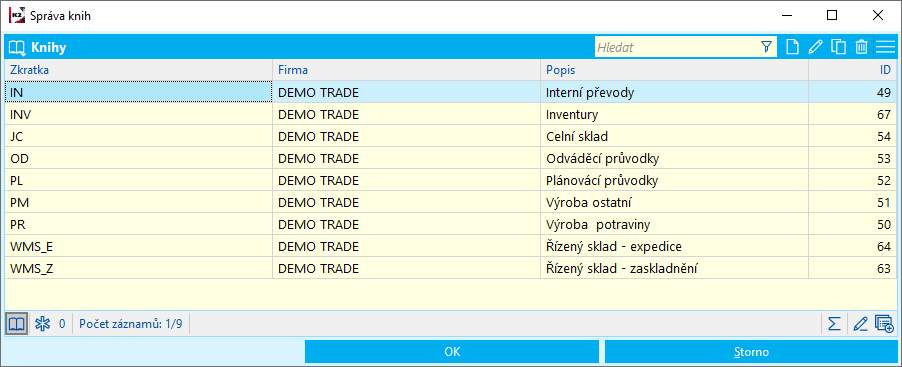
Task: Click the OK button
Action: 452,351
